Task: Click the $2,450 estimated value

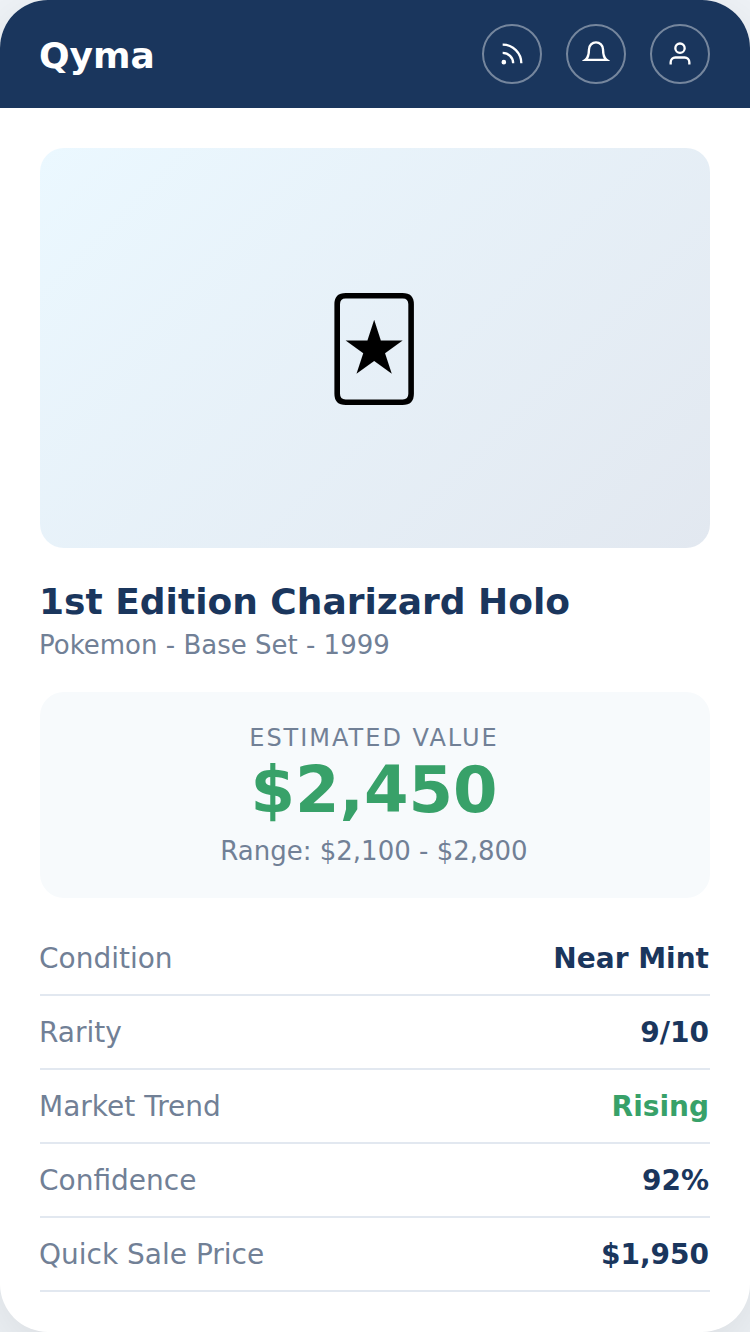Action: 374,791
